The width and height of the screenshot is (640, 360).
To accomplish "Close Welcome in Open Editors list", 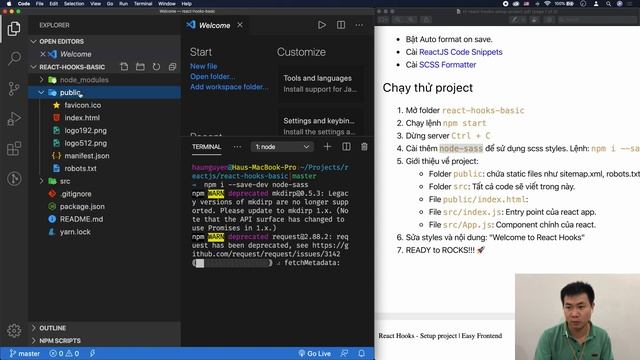I will coord(42,54).
